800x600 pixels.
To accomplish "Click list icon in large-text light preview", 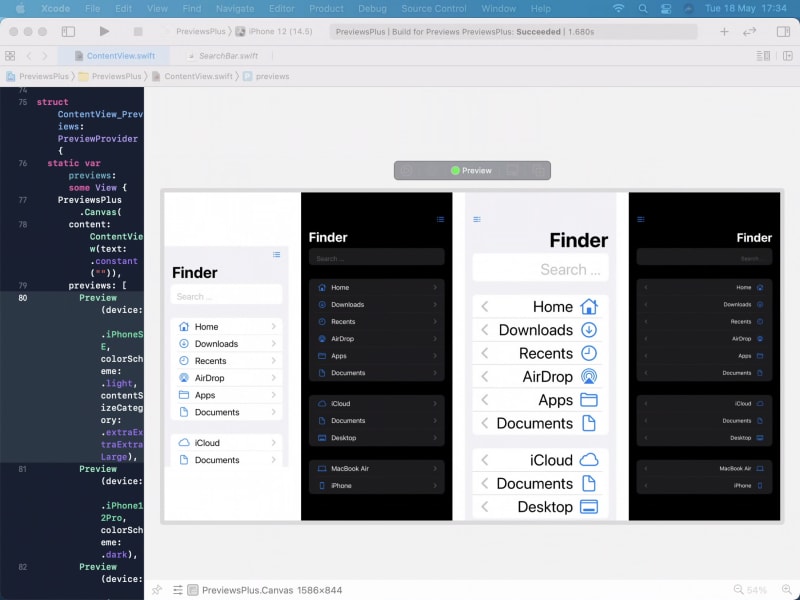I will [x=477, y=219].
